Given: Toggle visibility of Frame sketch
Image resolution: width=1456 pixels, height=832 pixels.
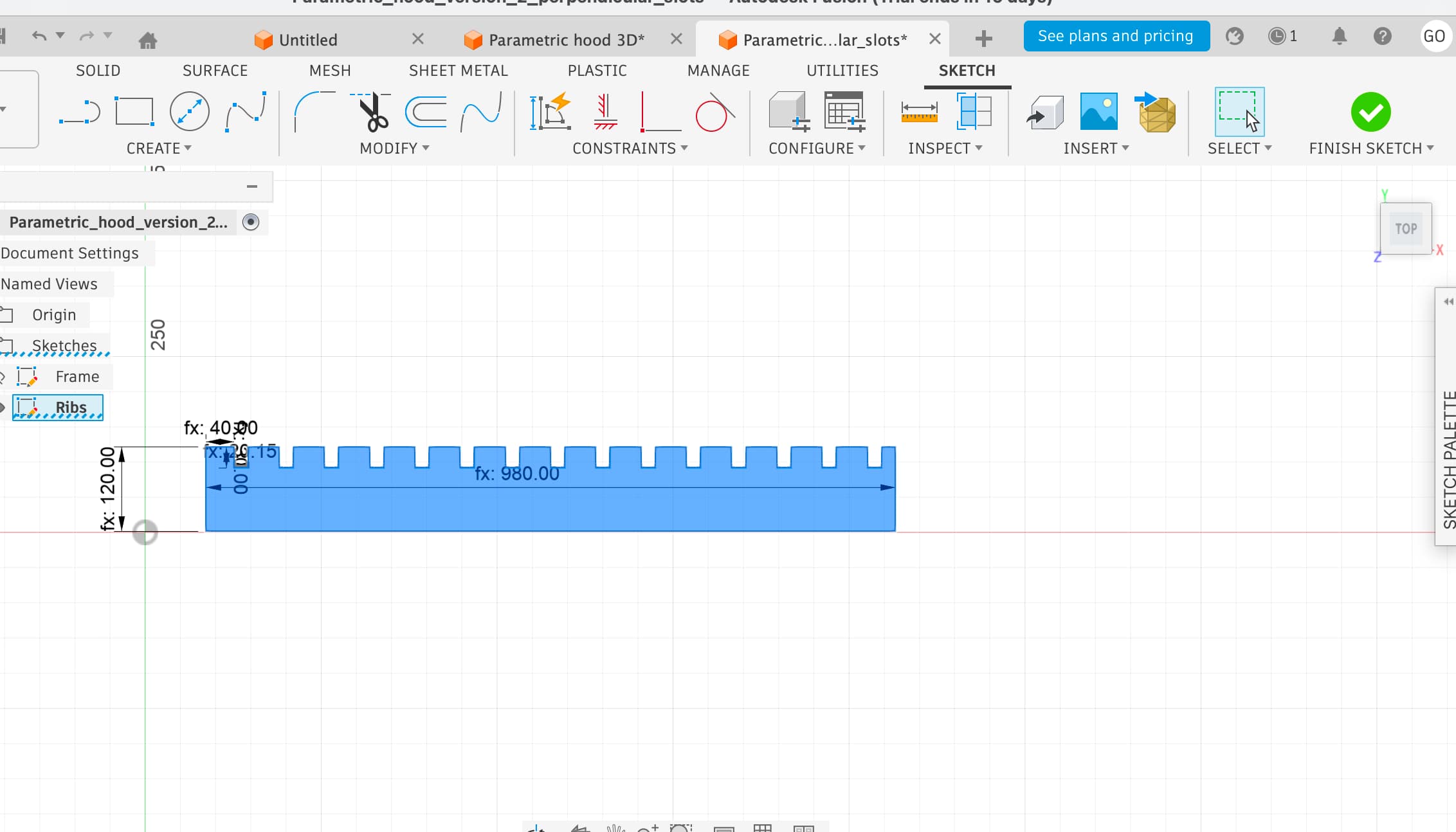Looking at the screenshot, I should tap(2, 377).
